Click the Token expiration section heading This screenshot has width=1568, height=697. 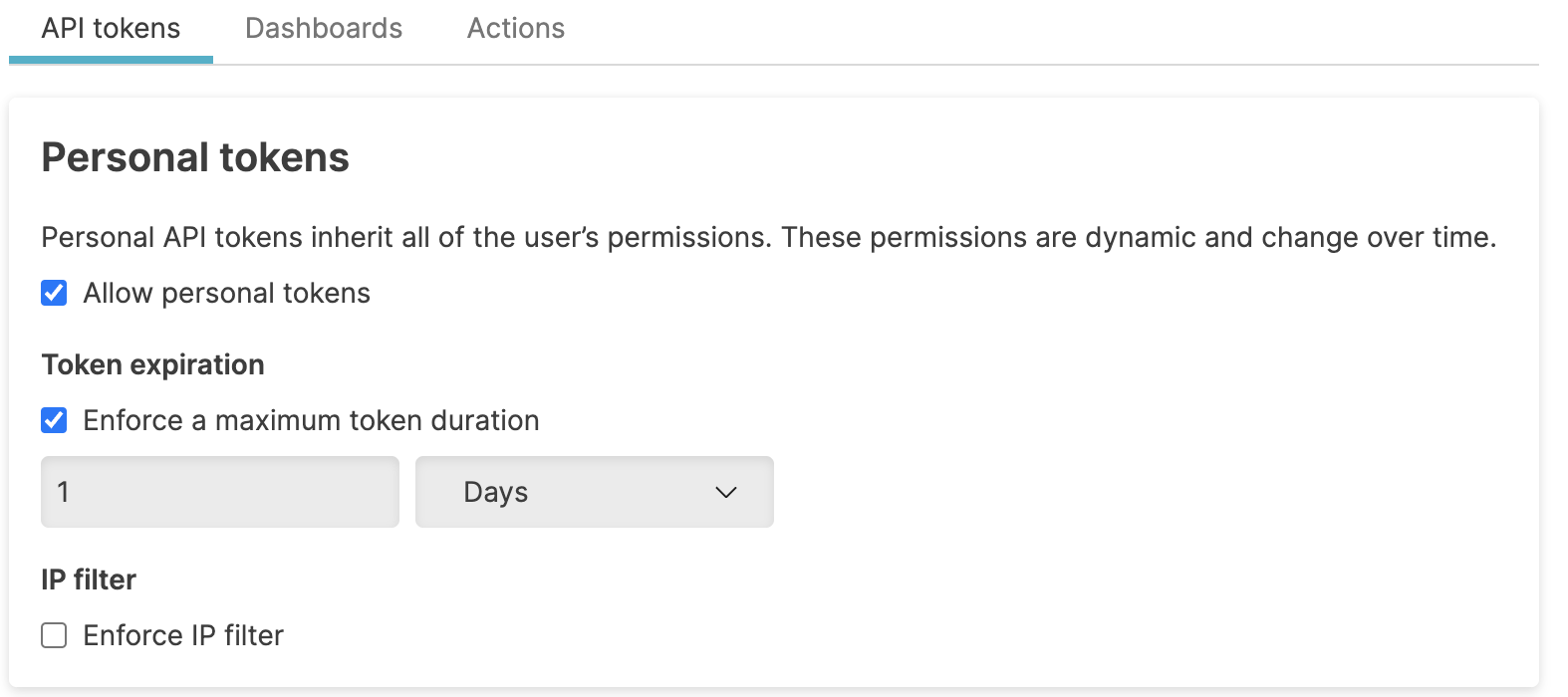click(x=152, y=365)
